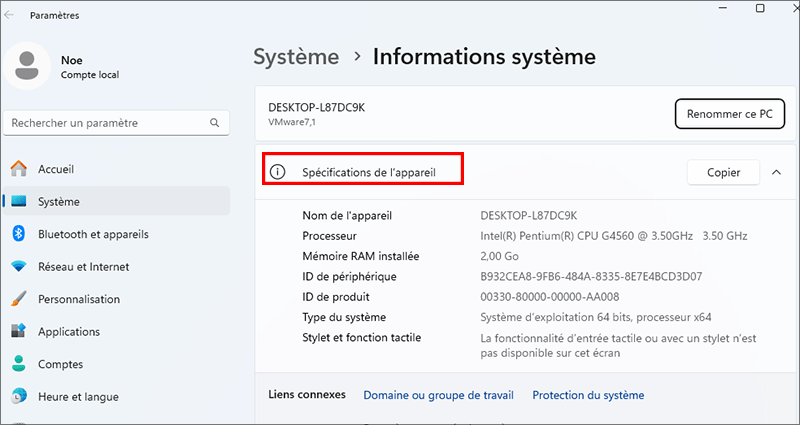Image resolution: width=800 pixels, height=425 pixels.
Task: Click the Noe account name
Action: (x=71, y=60)
